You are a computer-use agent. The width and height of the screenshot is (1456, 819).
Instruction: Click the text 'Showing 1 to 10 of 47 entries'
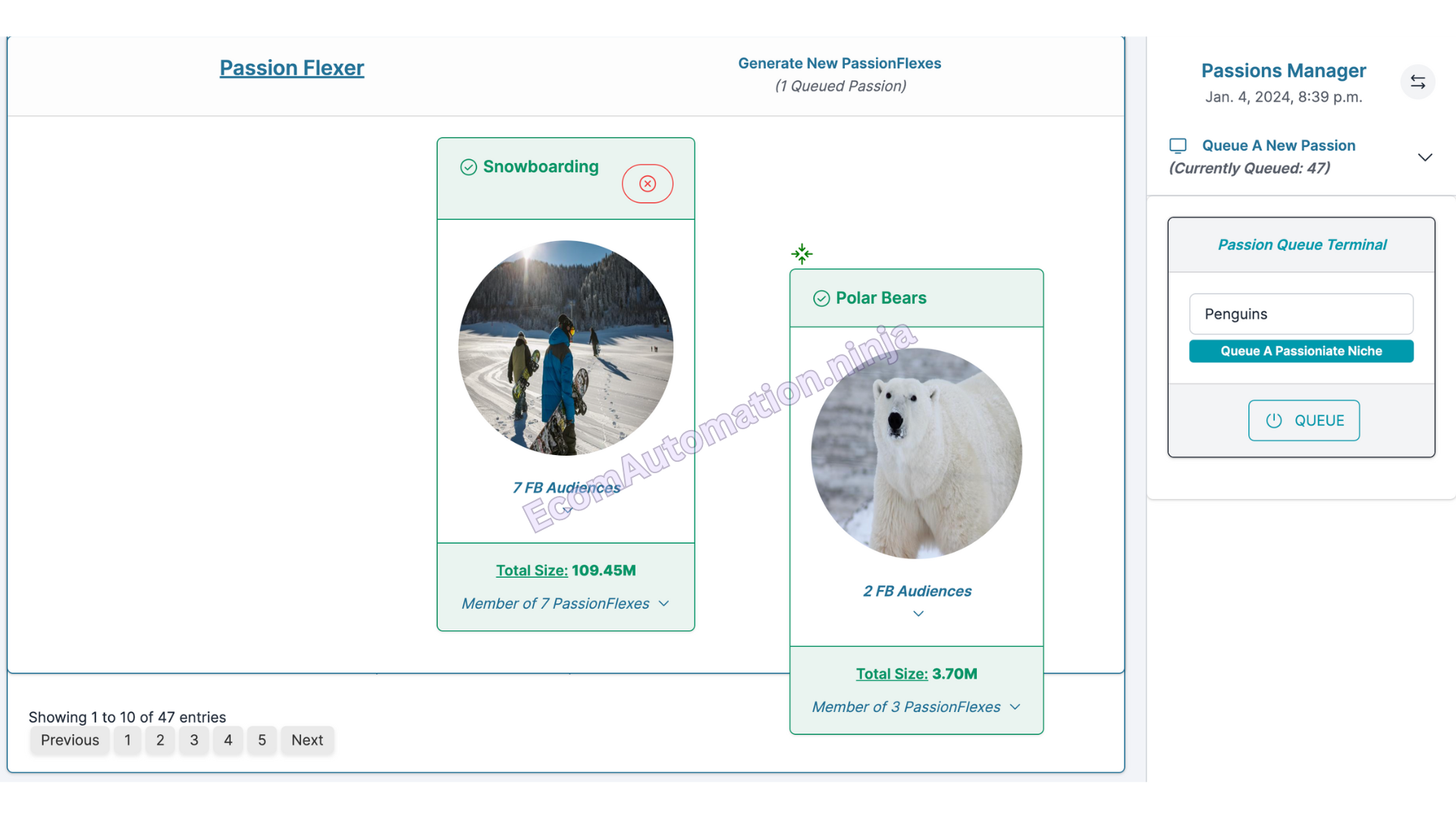click(127, 717)
